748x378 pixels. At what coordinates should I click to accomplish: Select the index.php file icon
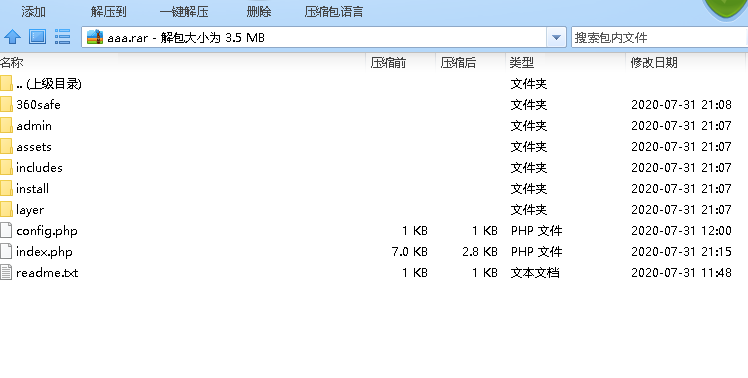(6, 252)
